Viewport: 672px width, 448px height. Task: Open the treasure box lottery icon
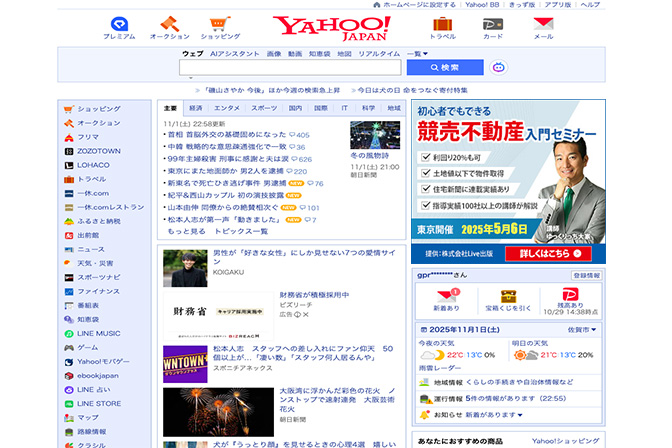click(x=508, y=296)
